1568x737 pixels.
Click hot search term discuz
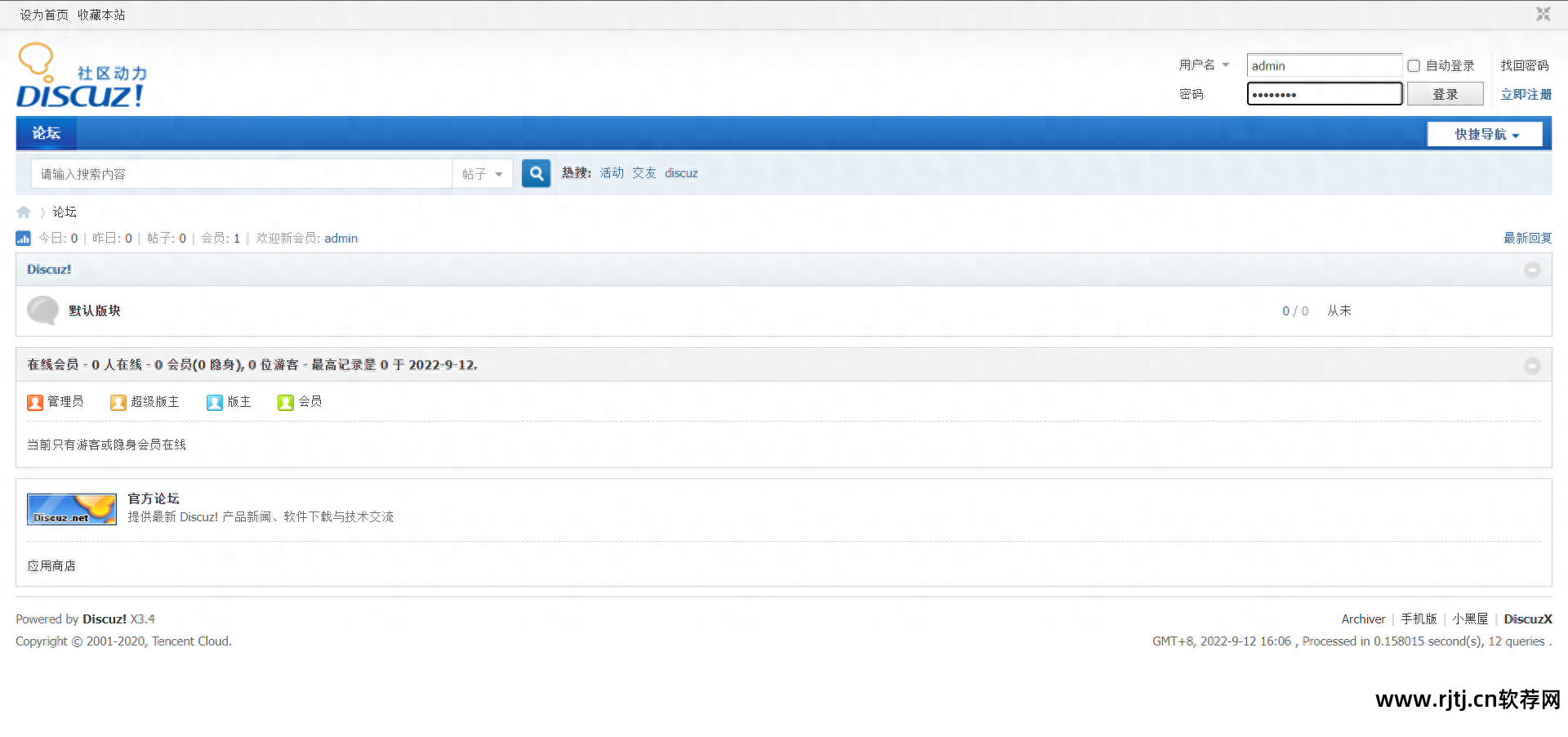pyautogui.click(x=681, y=172)
